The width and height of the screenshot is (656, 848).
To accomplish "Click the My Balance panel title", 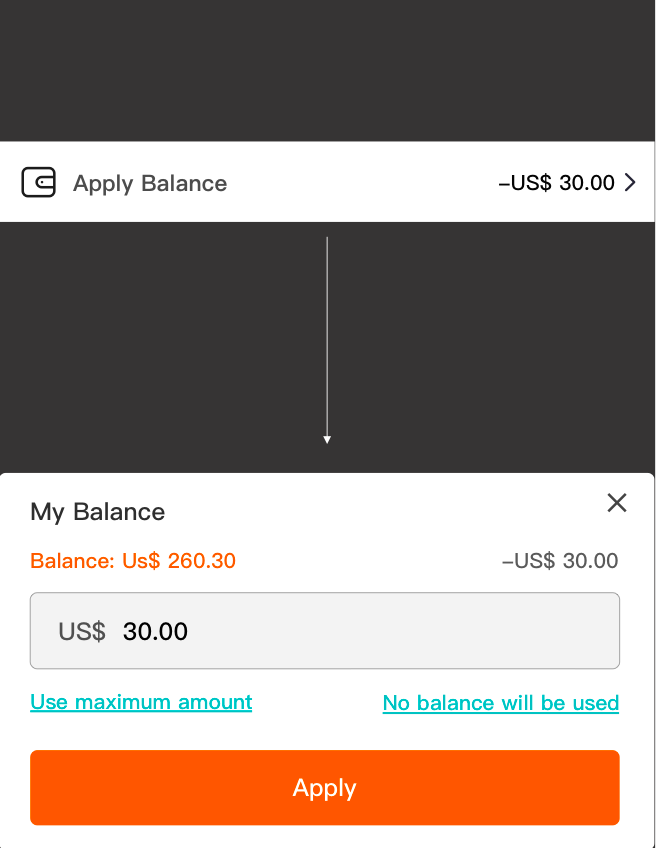I will 97,511.
